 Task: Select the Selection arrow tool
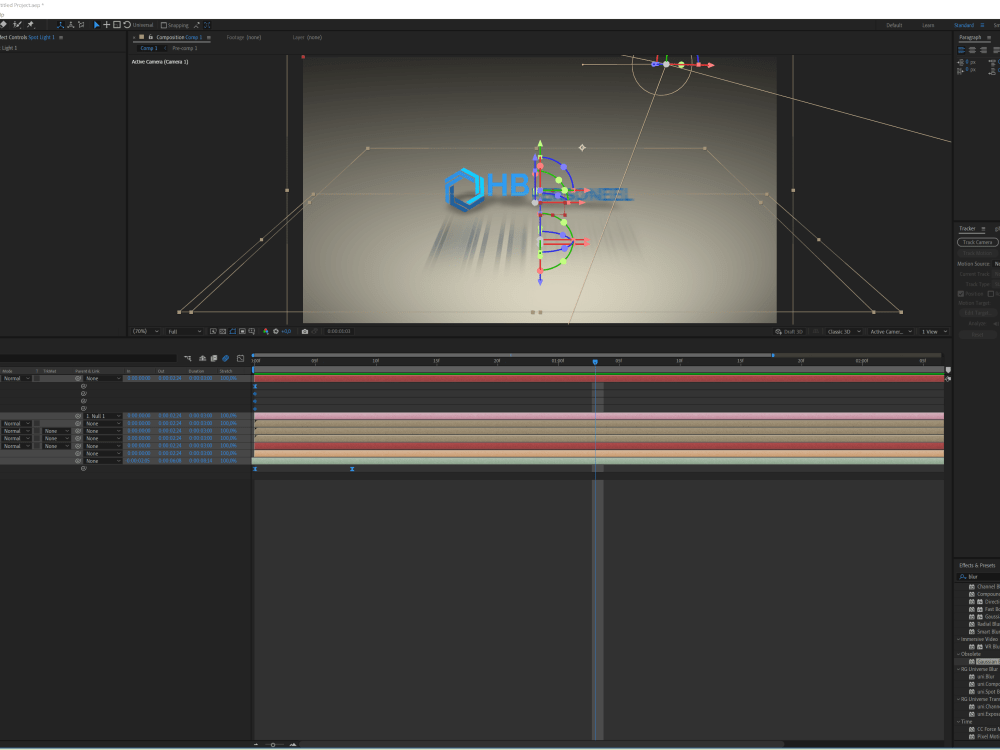point(96,25)
